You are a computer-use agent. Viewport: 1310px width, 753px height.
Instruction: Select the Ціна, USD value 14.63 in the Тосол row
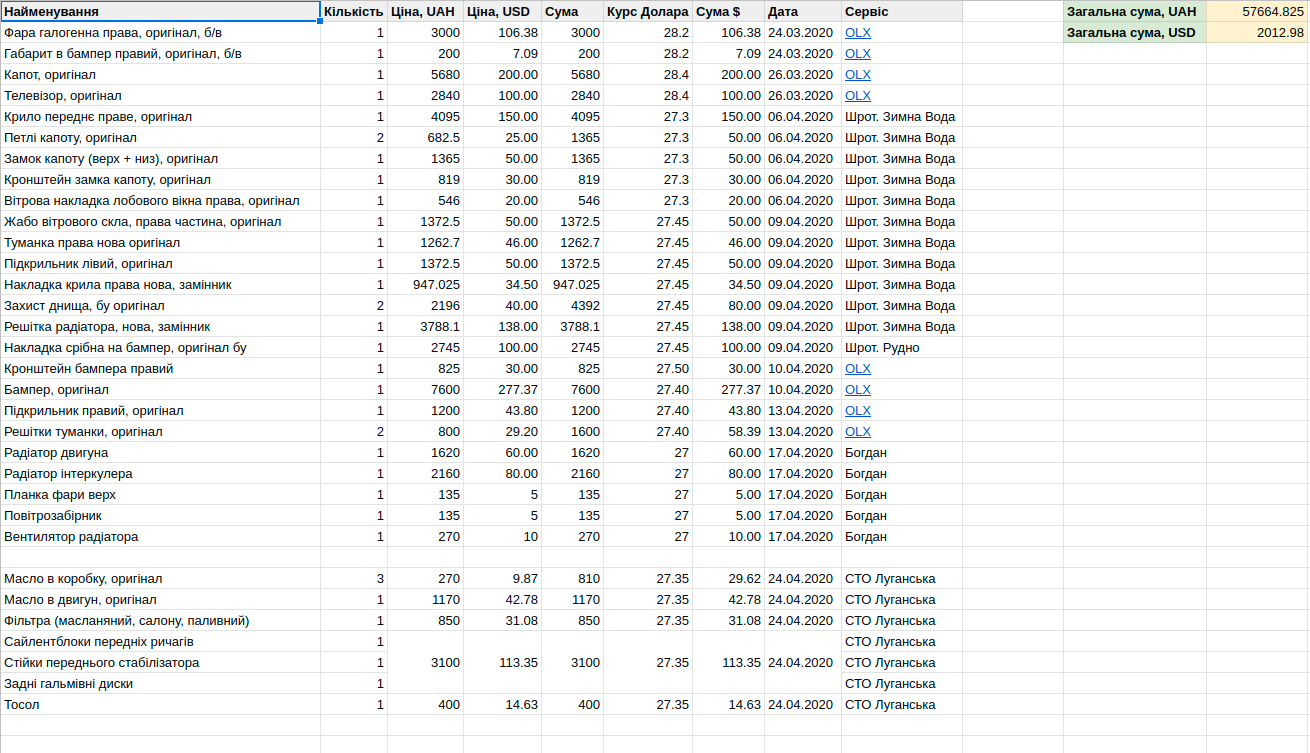pyautogui.click(x=502, y=704)
